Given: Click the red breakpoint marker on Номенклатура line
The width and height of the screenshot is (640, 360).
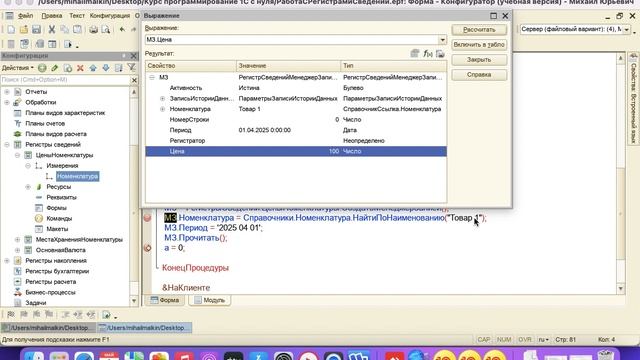Looking at the screenshot, I should tap(148, 218).
